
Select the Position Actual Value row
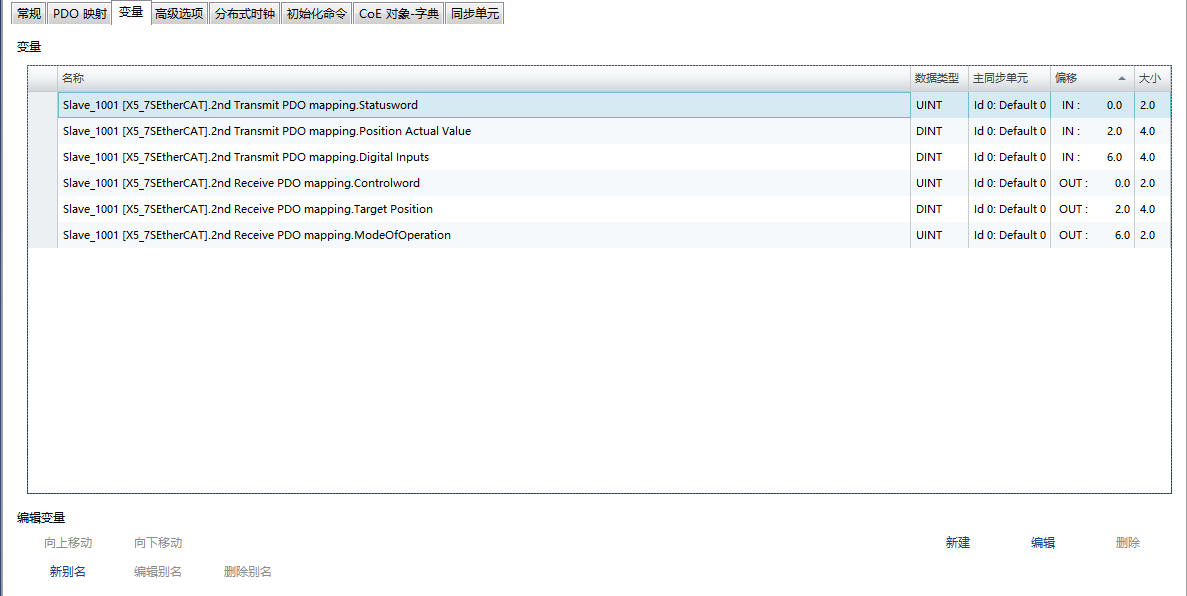[600, 131]
